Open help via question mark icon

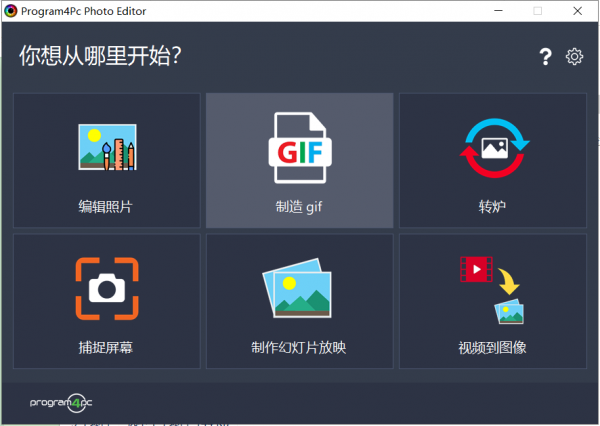[546, 57]
